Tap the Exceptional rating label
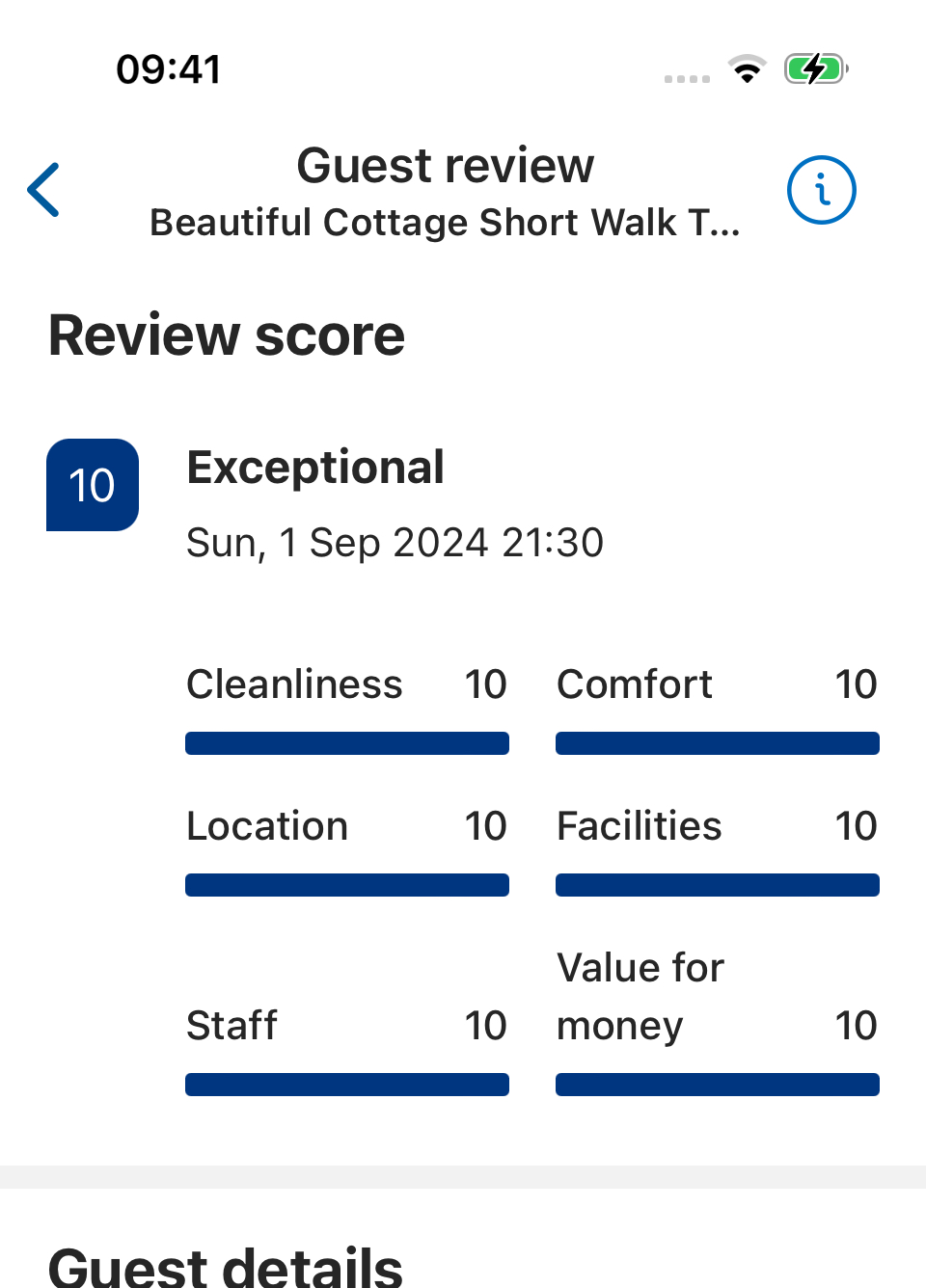Viewport: 926px width, 1288px height. 315,469
